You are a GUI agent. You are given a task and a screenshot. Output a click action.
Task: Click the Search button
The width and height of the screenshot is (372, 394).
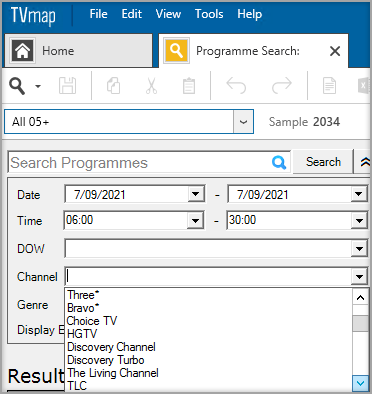[x=323, y=162]
